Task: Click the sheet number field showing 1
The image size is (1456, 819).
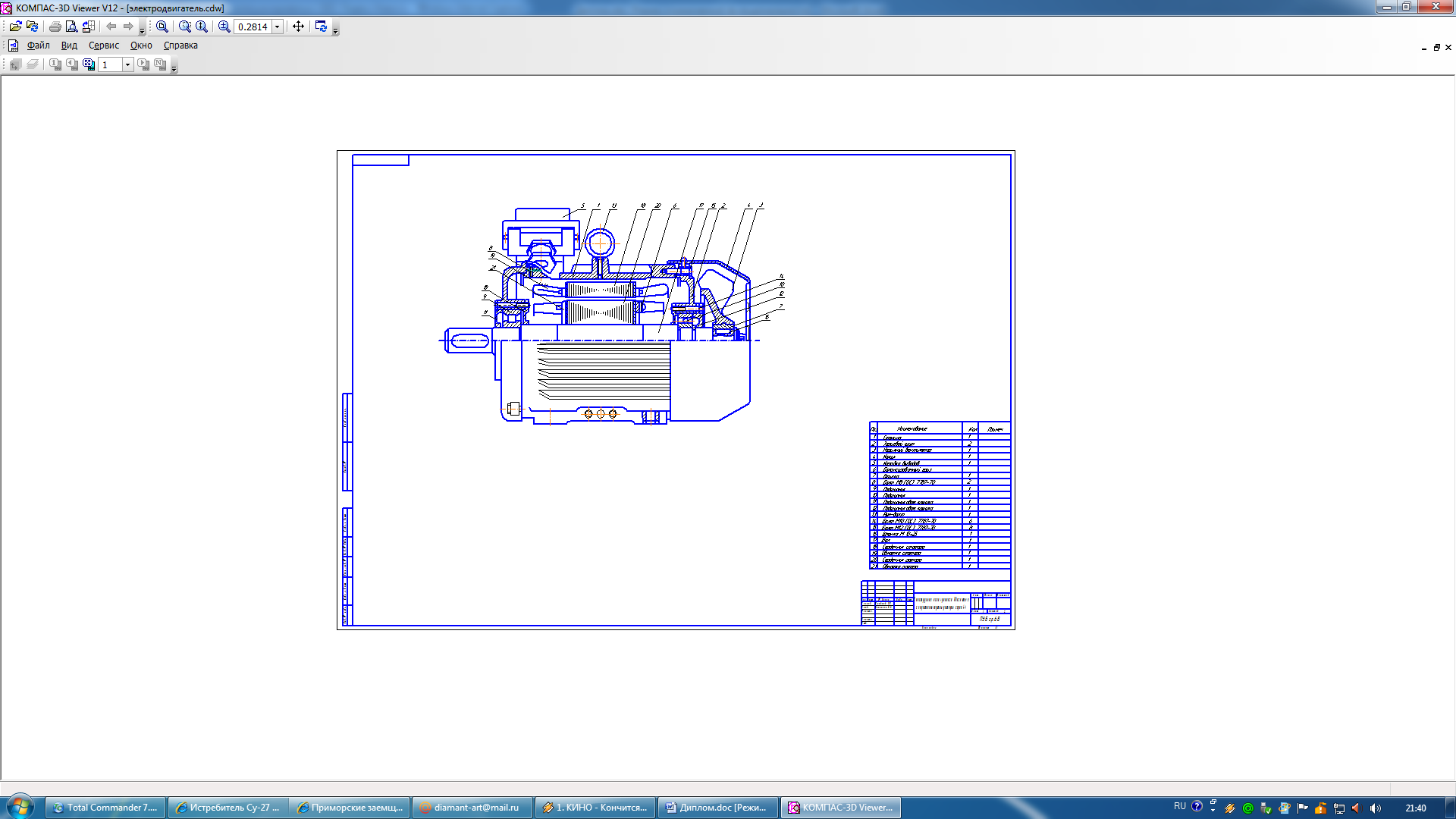Action: [x=111, y=64]
